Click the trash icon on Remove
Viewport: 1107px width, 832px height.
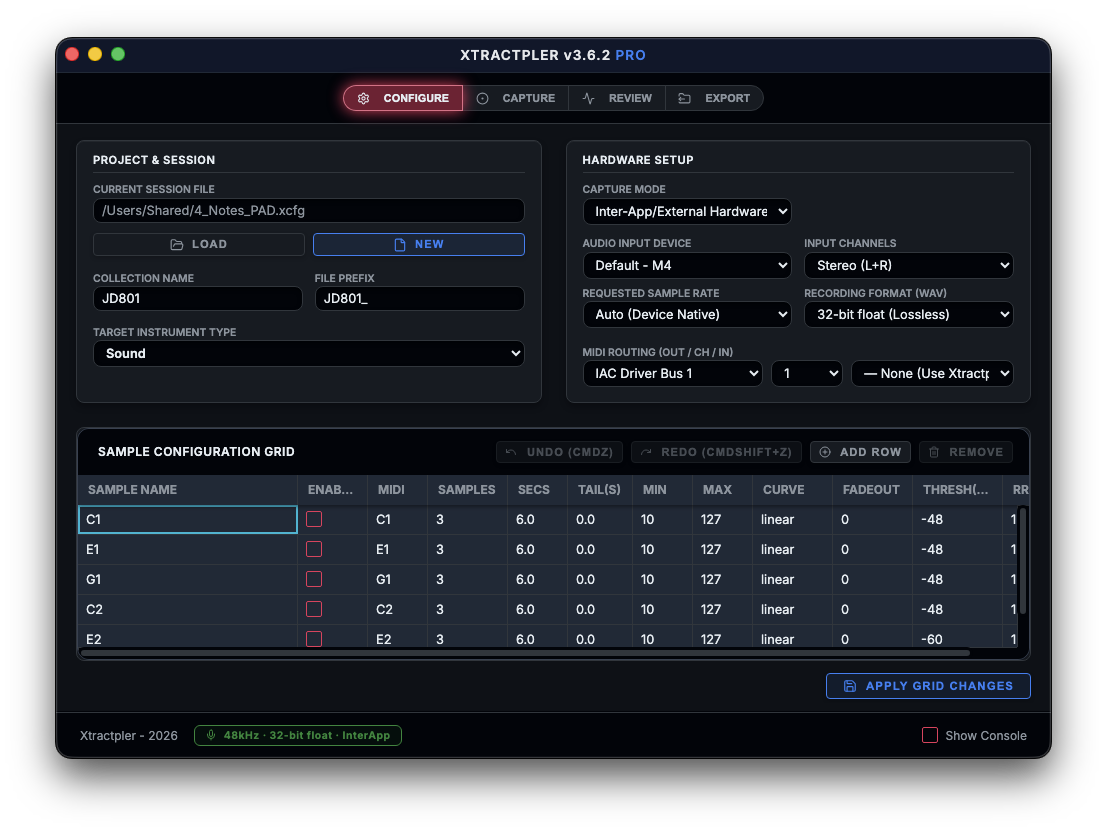point(934,452)
